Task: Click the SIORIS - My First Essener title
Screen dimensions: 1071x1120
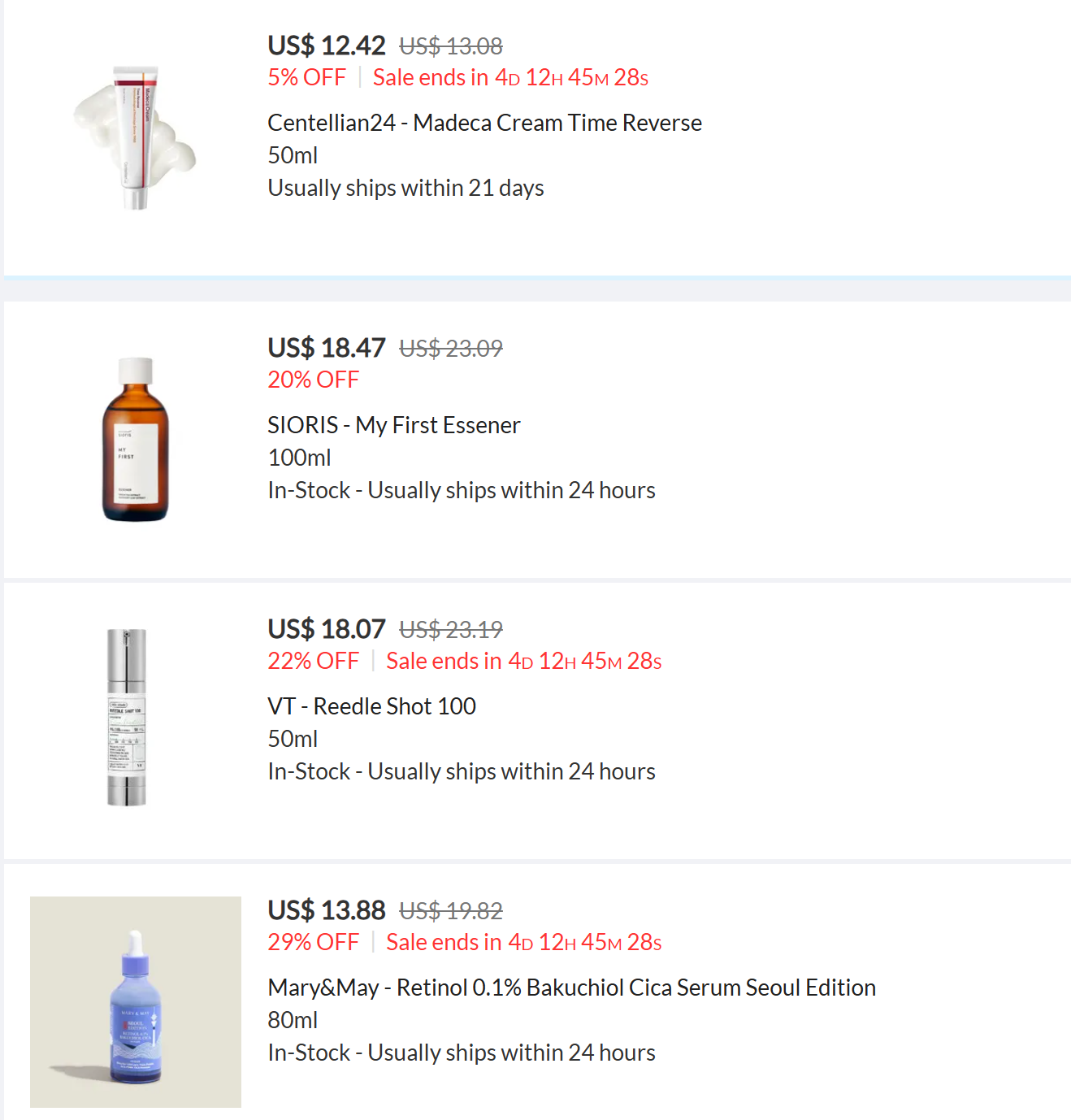Action: (x=393, y=425)
